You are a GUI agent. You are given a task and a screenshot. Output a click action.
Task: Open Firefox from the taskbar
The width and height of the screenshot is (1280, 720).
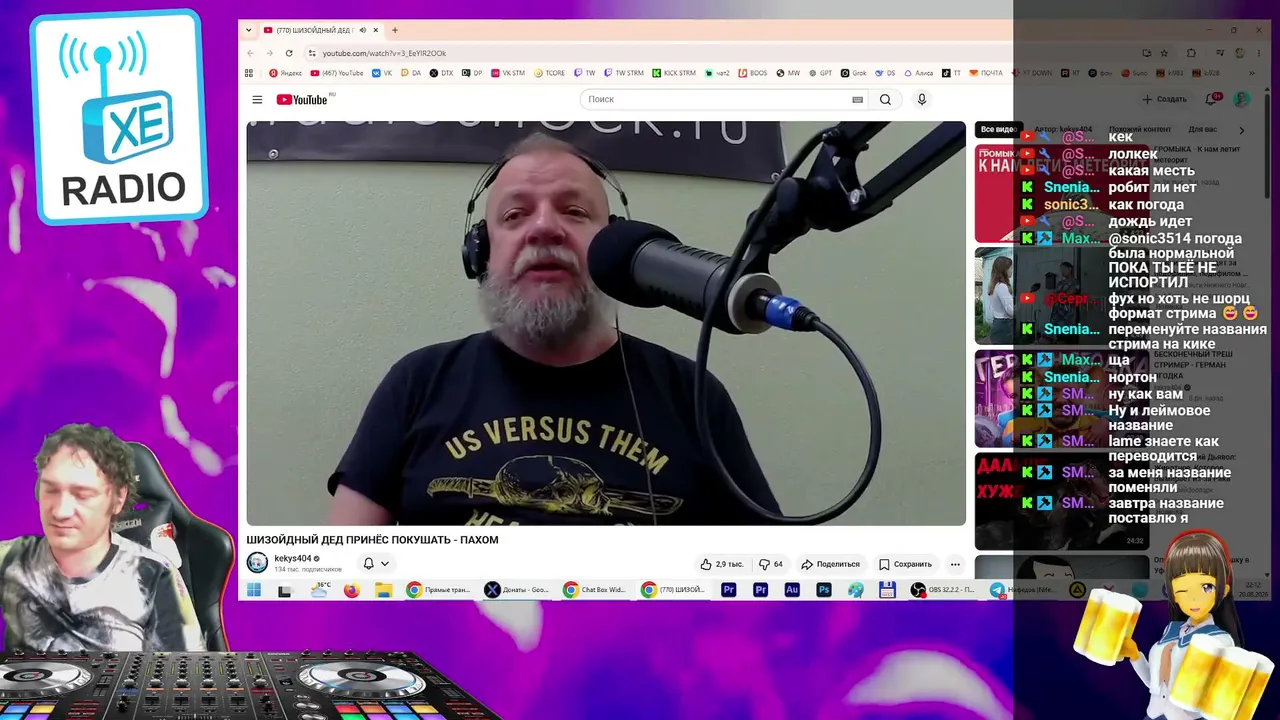(x=351, y=590)
